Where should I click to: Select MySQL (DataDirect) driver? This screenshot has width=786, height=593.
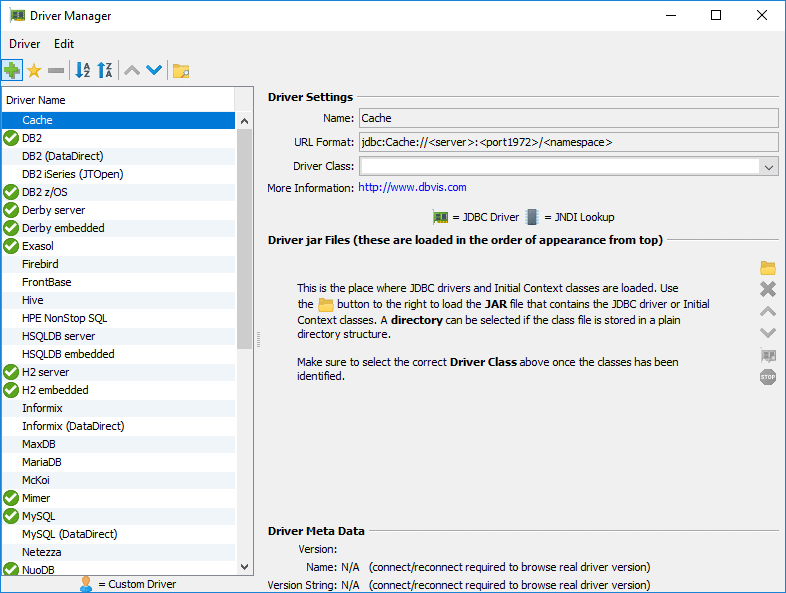tap(118, 534)
